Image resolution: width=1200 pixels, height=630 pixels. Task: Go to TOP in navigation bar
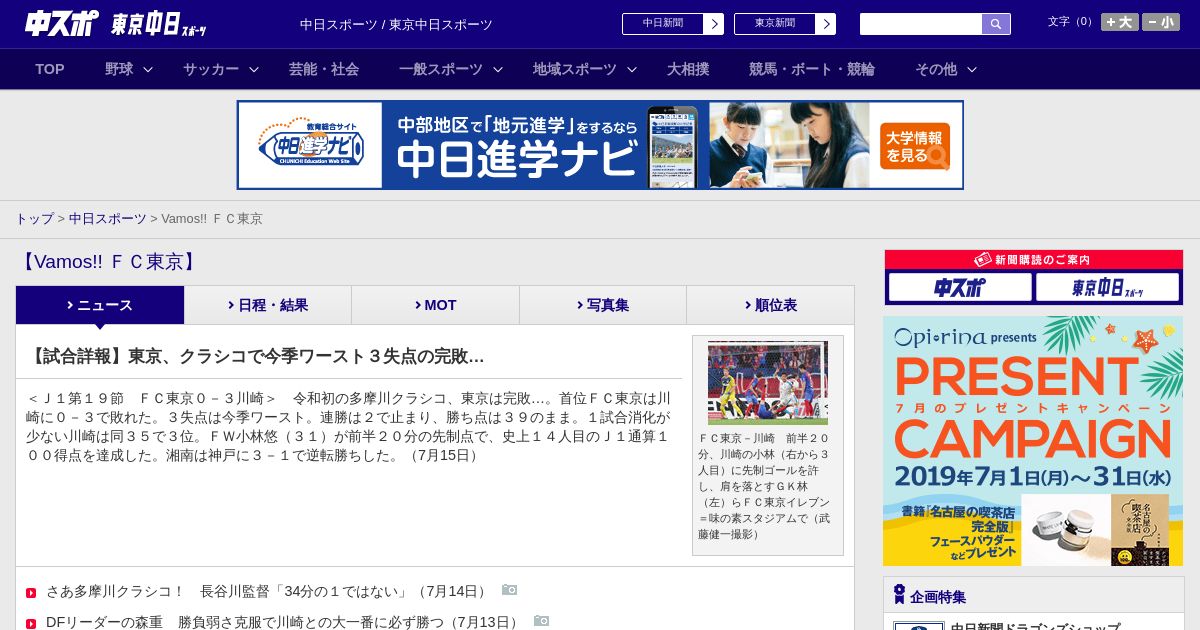(x=50, y=69)
